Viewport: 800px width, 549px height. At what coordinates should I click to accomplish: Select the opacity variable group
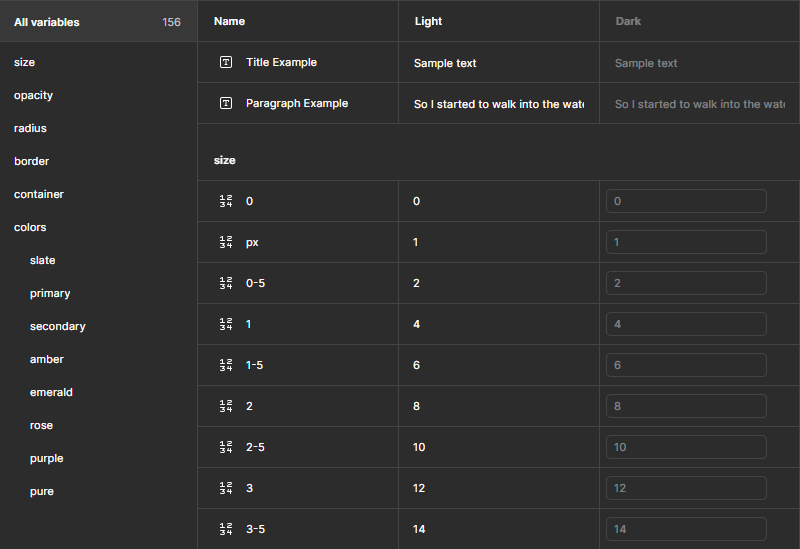[33, 95]
